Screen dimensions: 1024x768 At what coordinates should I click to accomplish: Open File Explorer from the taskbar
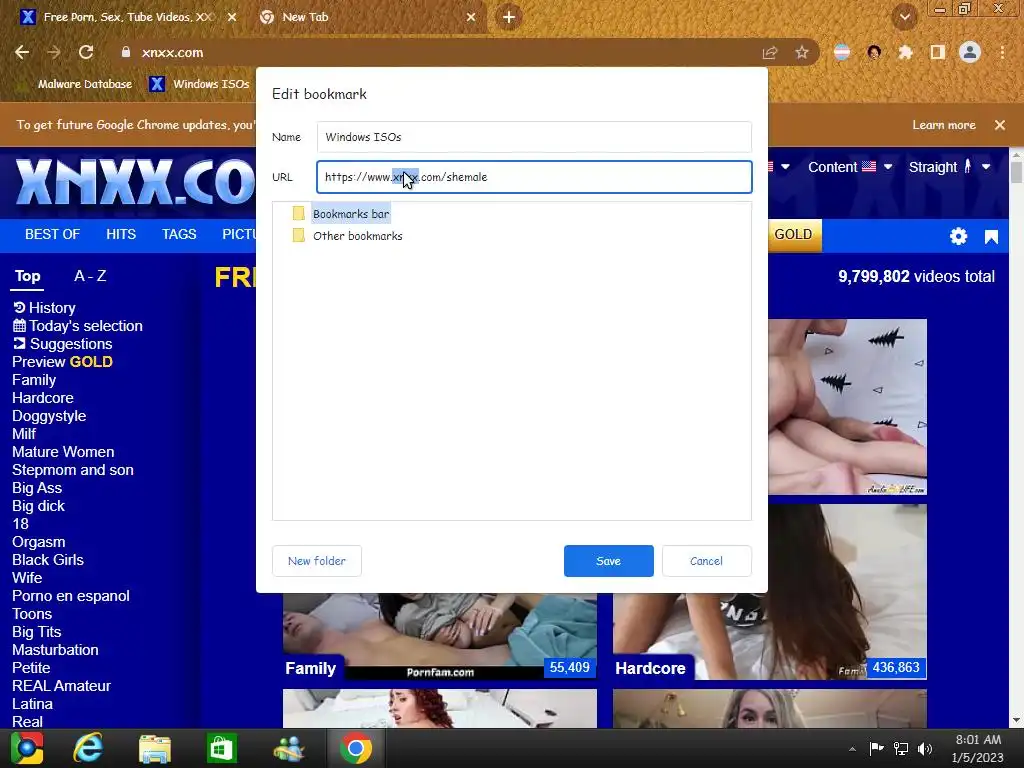click(x=155, y=748)
